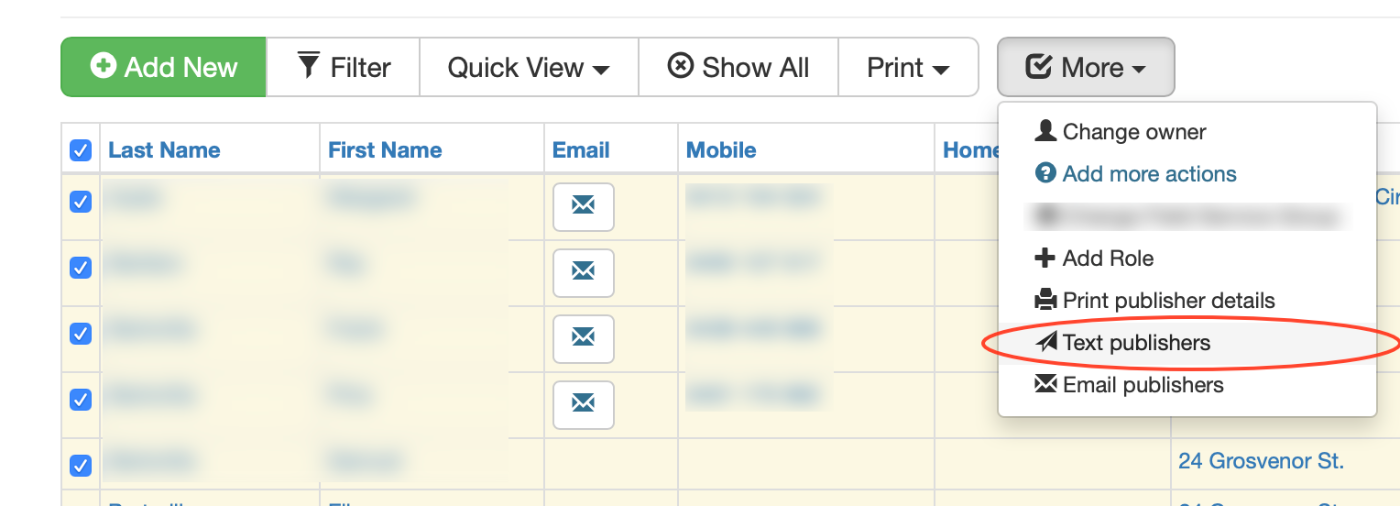Sort by the Last Name column header
Image resolution: width=1400 pixels, height=506 pixels.
[164, 150]
